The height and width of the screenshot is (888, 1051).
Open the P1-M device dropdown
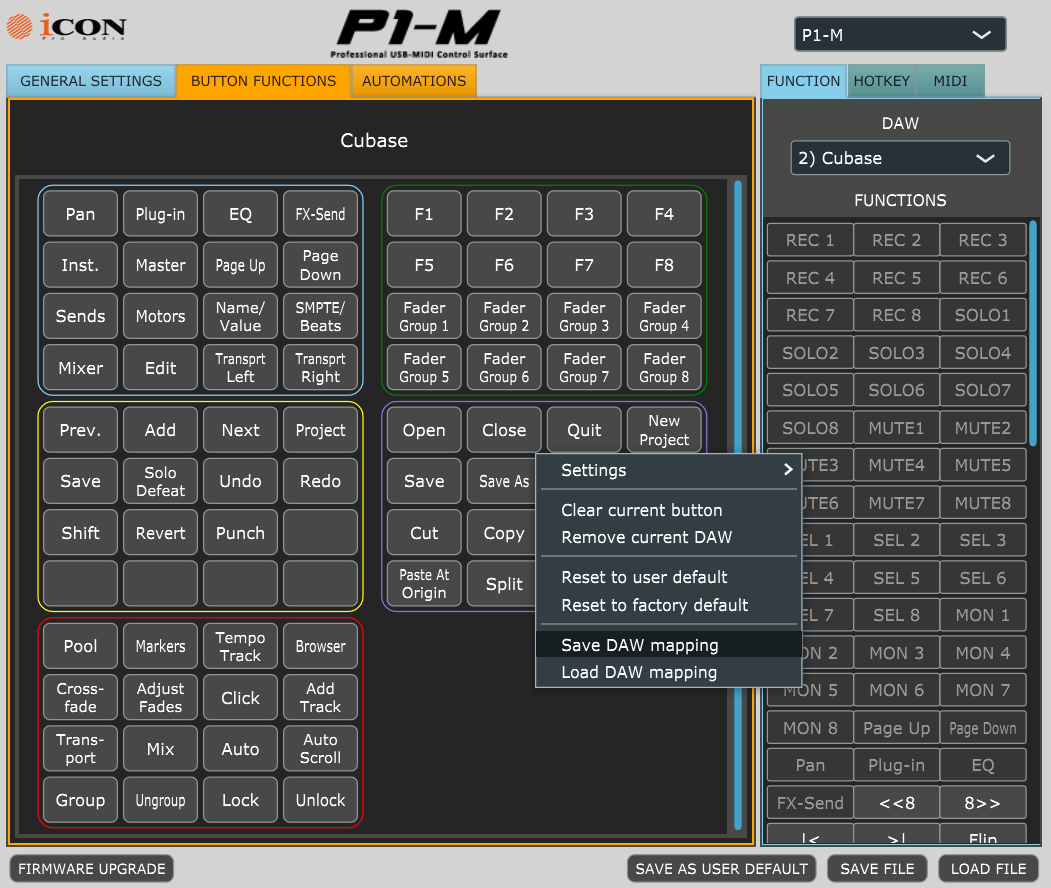[x=900, y=35]
